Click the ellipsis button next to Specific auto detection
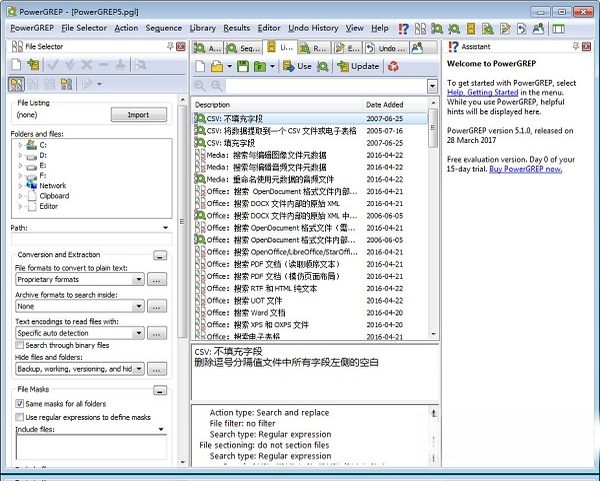This screenshot has height=481, width=600. [x=157, y=333]
